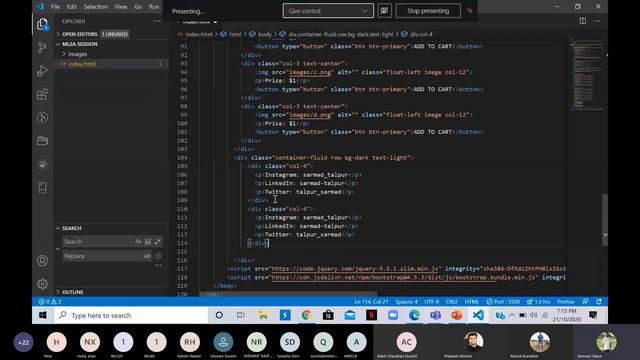Open Zoom from the taskbar

tap(393, 315)
